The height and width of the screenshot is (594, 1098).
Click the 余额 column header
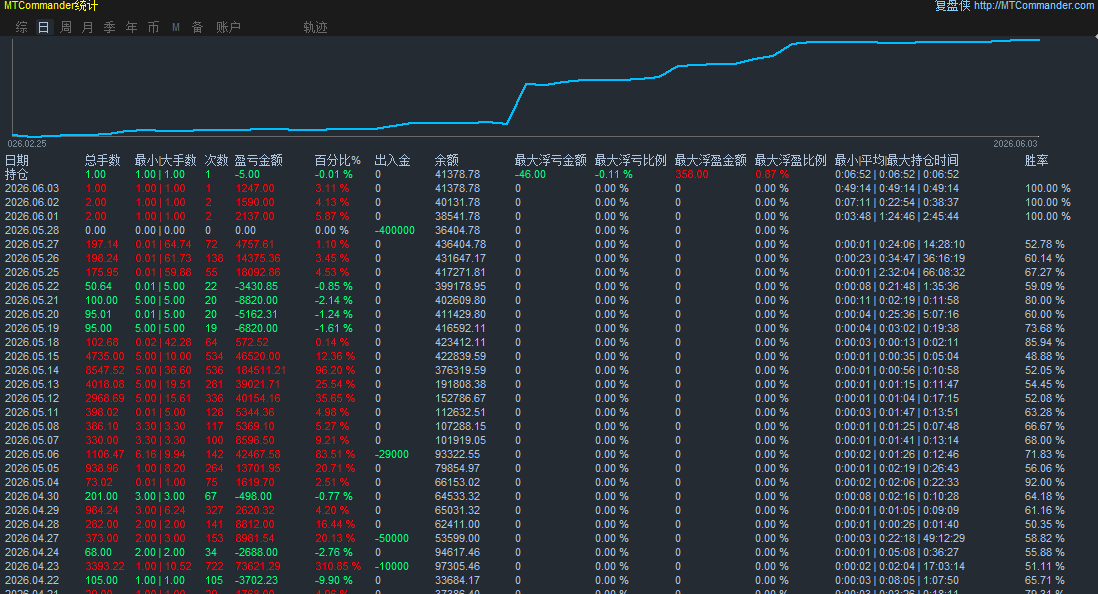[447, 160]
